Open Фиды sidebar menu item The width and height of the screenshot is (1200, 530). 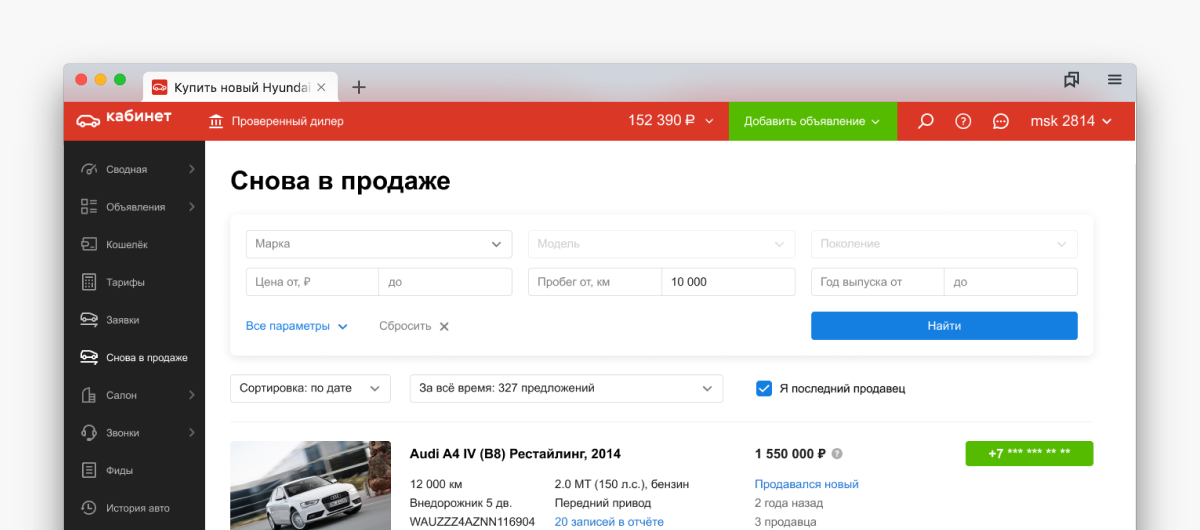click(134, 470)
